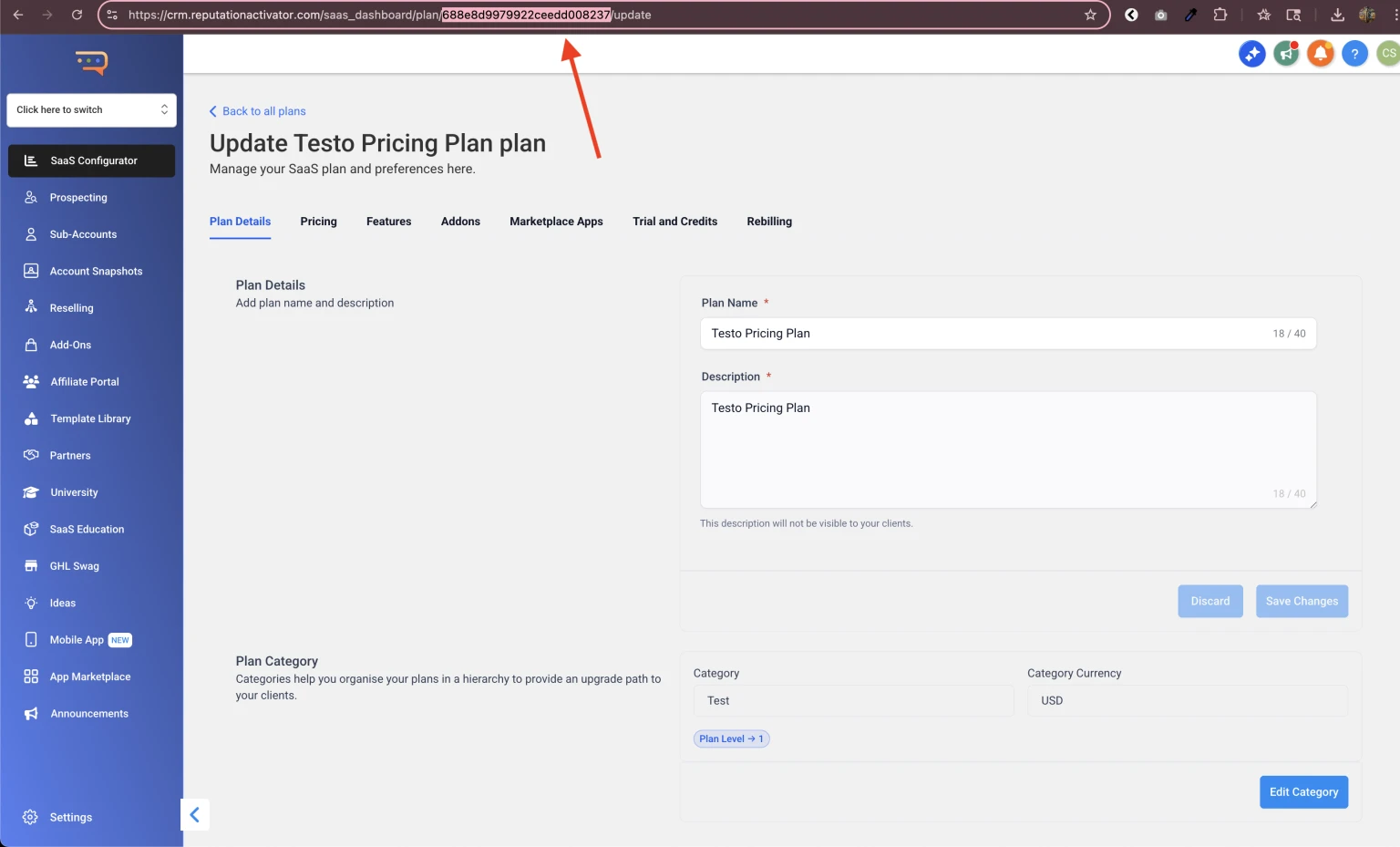The image size is (1400, 847).
Task: Expand the 'Click here to switch' dropdown
Action: pyautogui.click(x=91, y=110)
